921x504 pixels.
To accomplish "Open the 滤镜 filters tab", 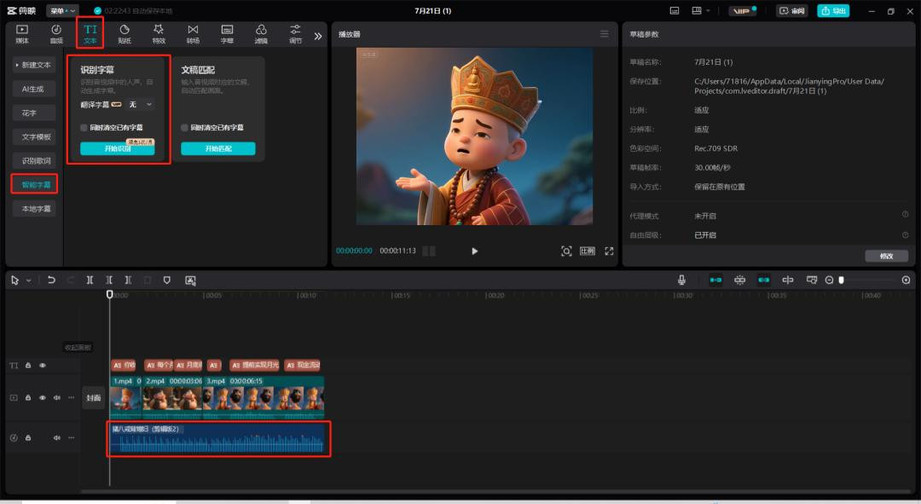I will coord(261,34).
